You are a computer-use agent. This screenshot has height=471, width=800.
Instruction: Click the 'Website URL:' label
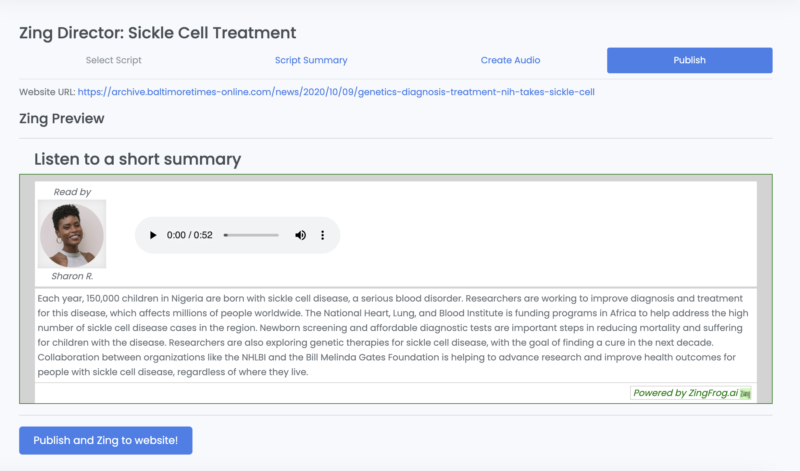click(47, 92)
